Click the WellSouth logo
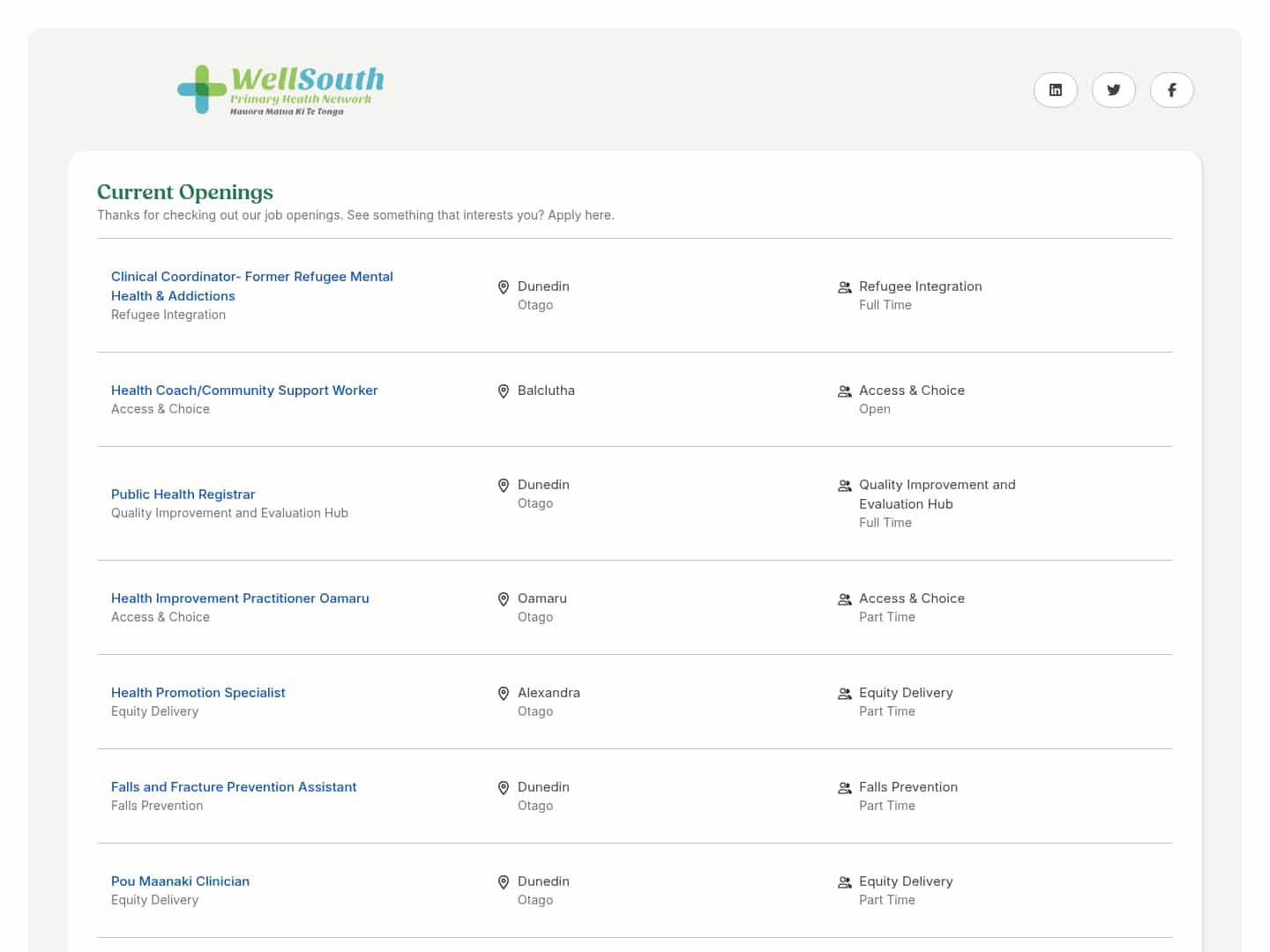1270x952 pixels. pos(280,89)
